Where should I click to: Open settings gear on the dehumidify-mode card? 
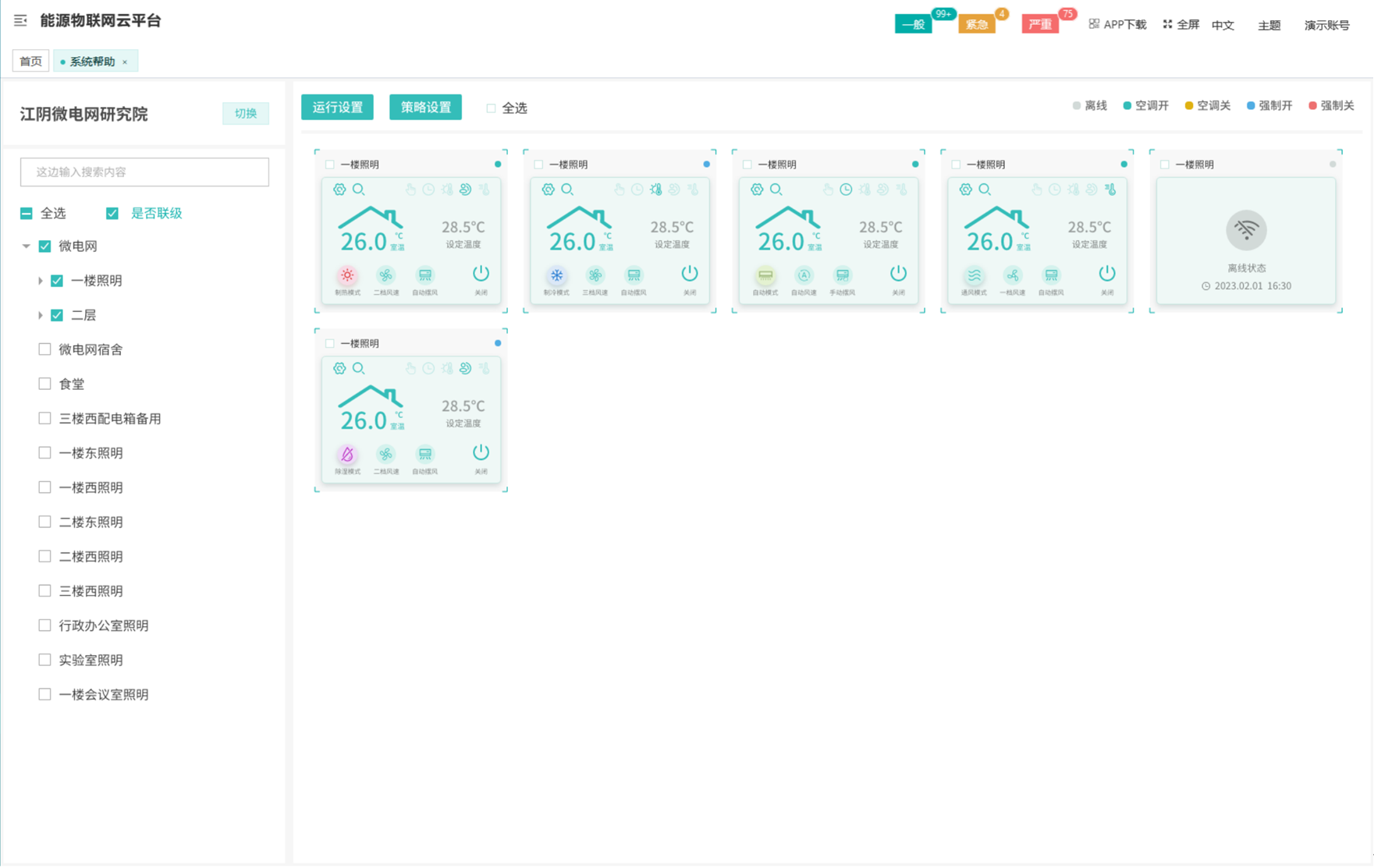[339, 368]
